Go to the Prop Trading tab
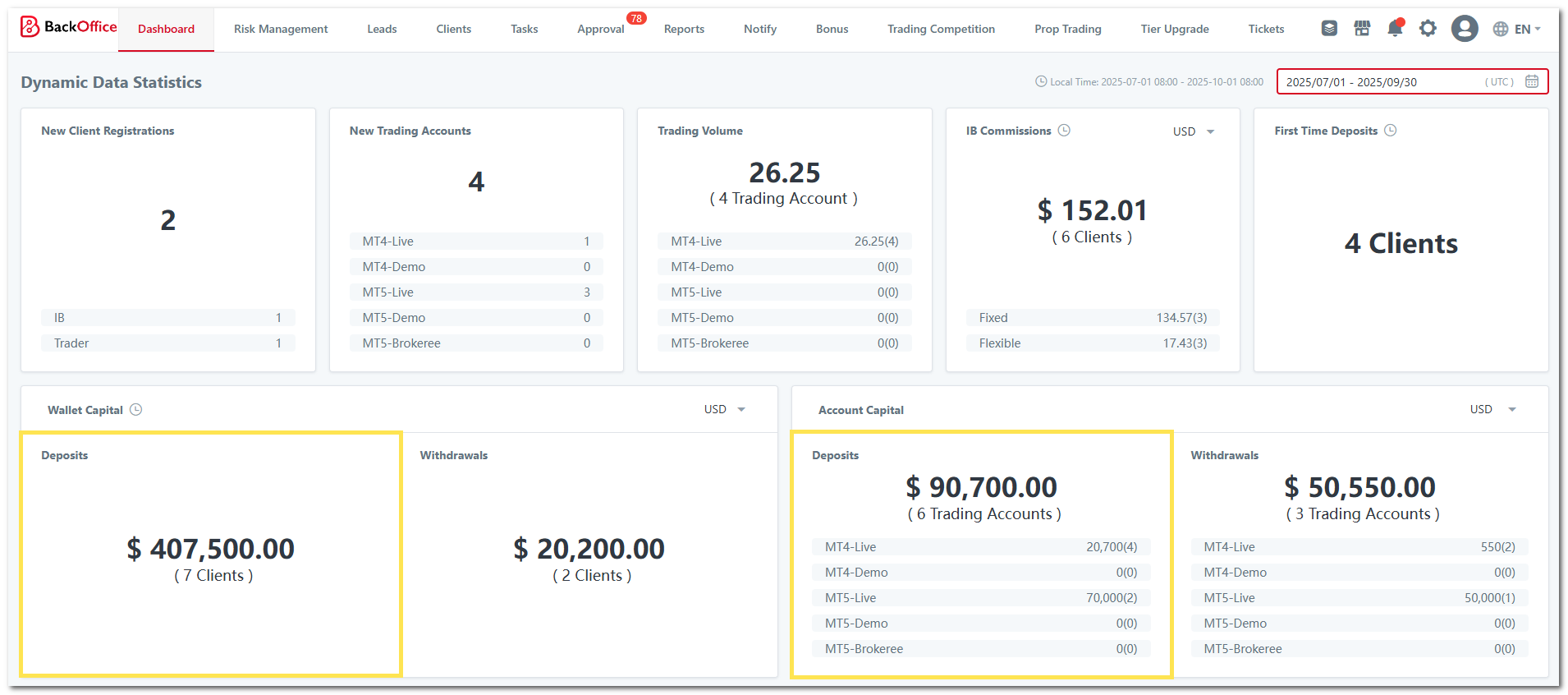The image size is (1568, 695). 1068,29
